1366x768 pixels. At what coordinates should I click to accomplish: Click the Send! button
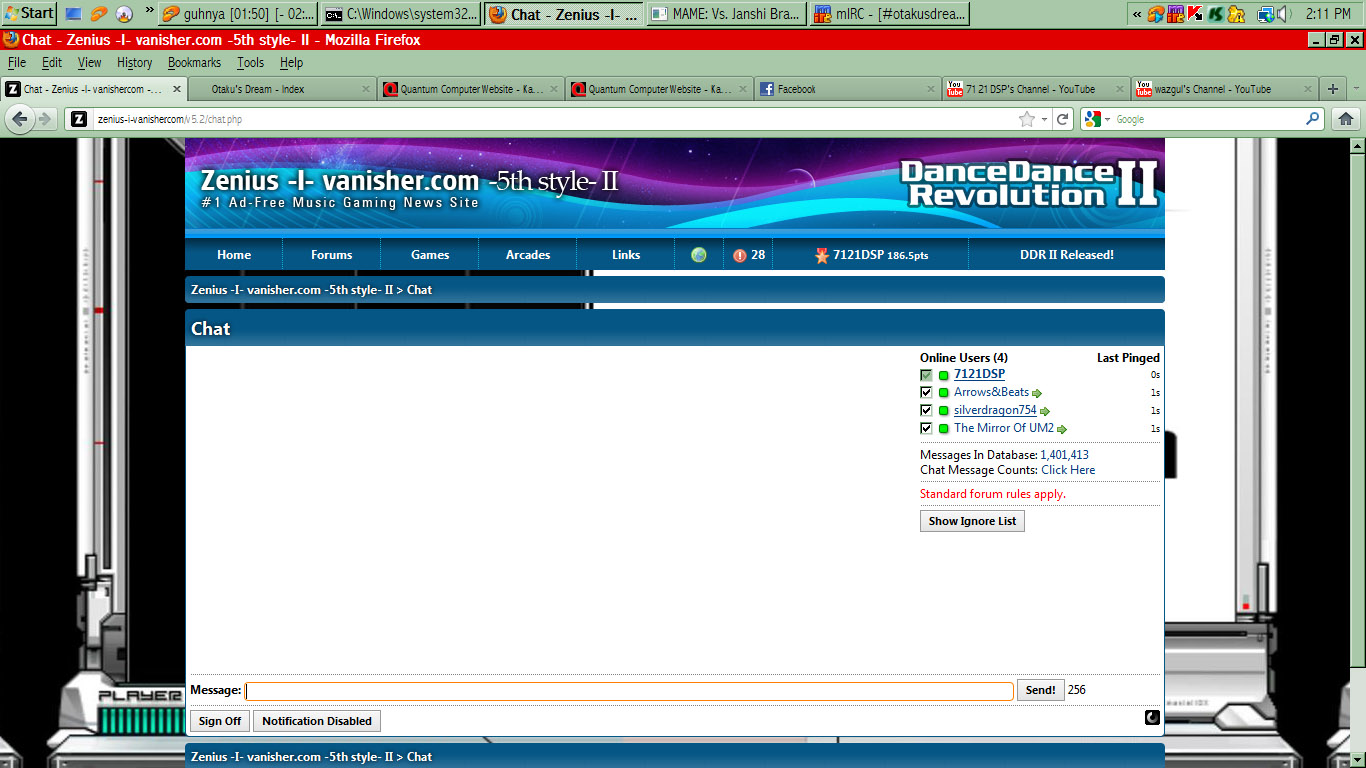pos(1040,690)
